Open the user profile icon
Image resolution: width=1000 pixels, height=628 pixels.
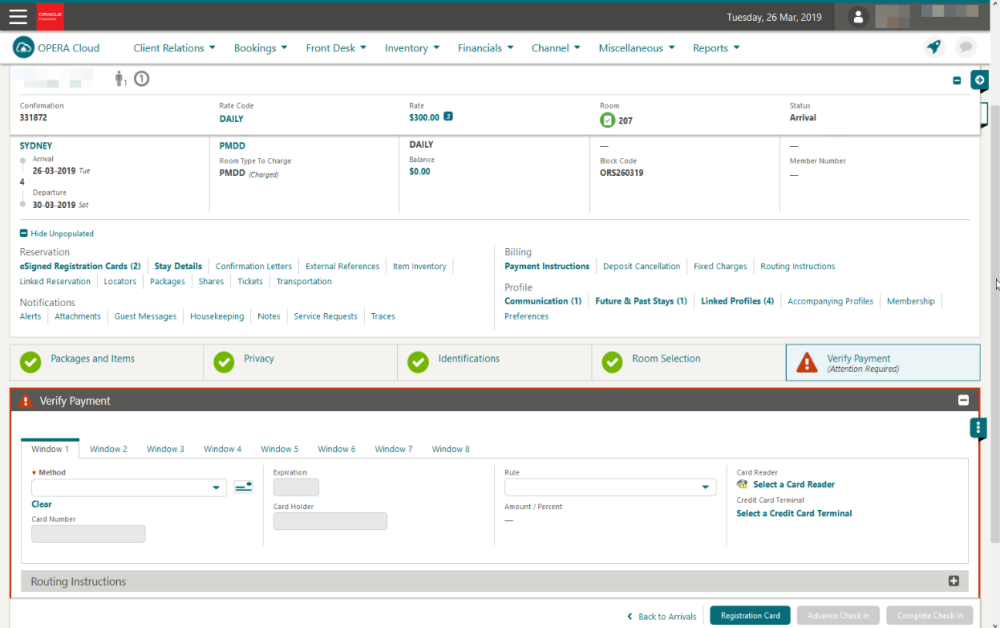click(x=858, y=17)
